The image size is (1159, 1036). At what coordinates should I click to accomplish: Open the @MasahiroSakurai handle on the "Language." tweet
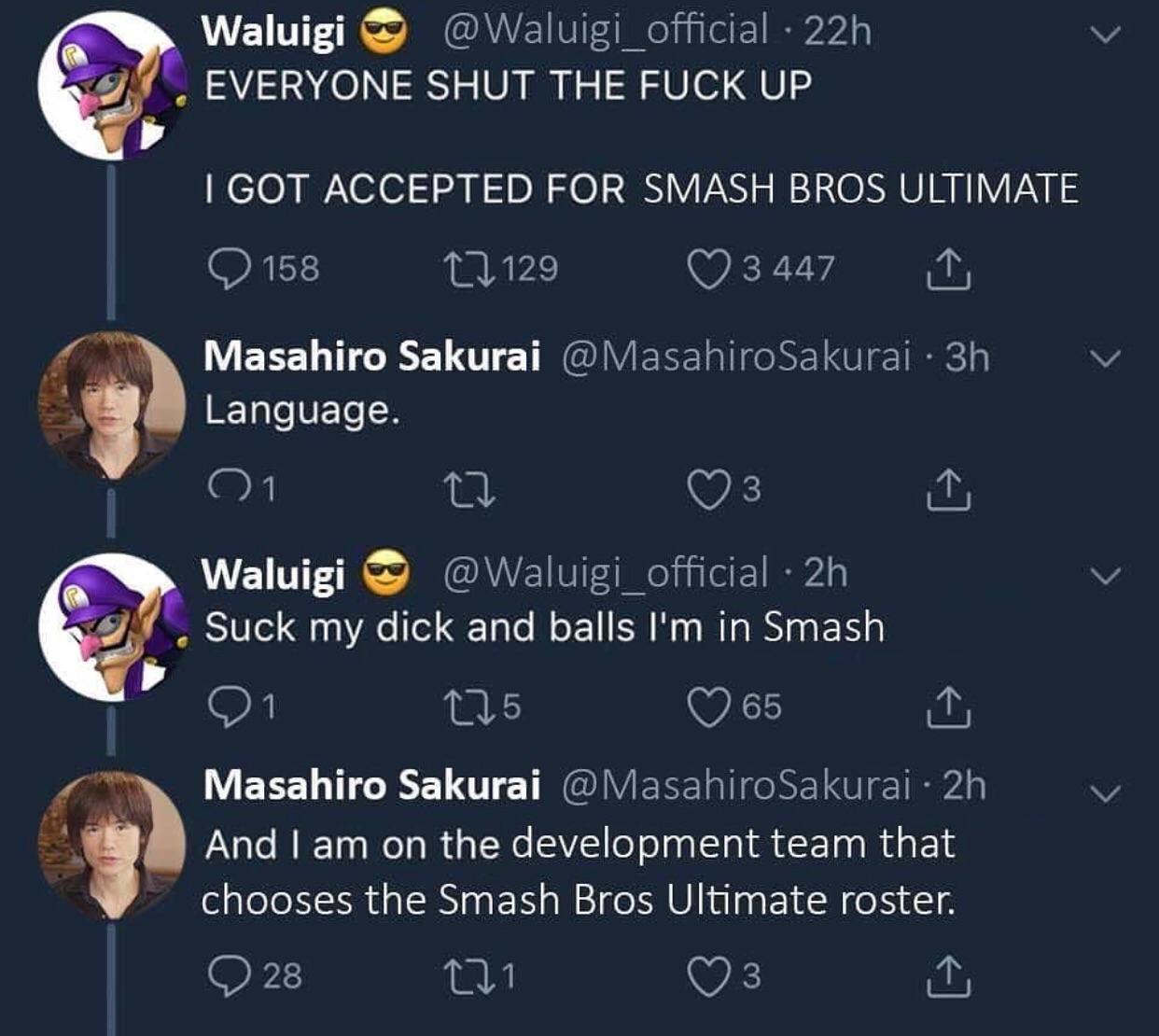click(x=735, y=357)
